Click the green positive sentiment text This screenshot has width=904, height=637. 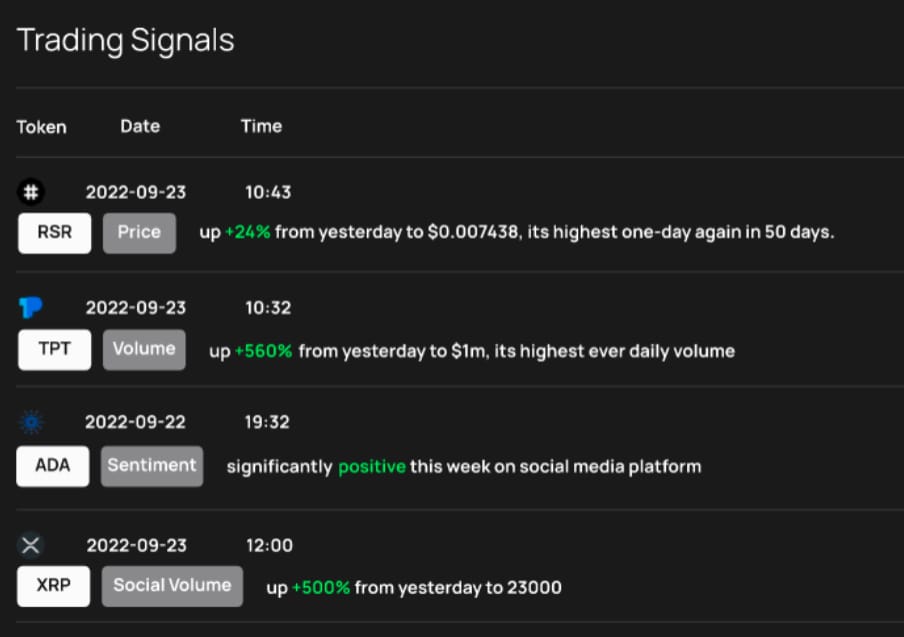pyautogui.click(x=372, y=467)
